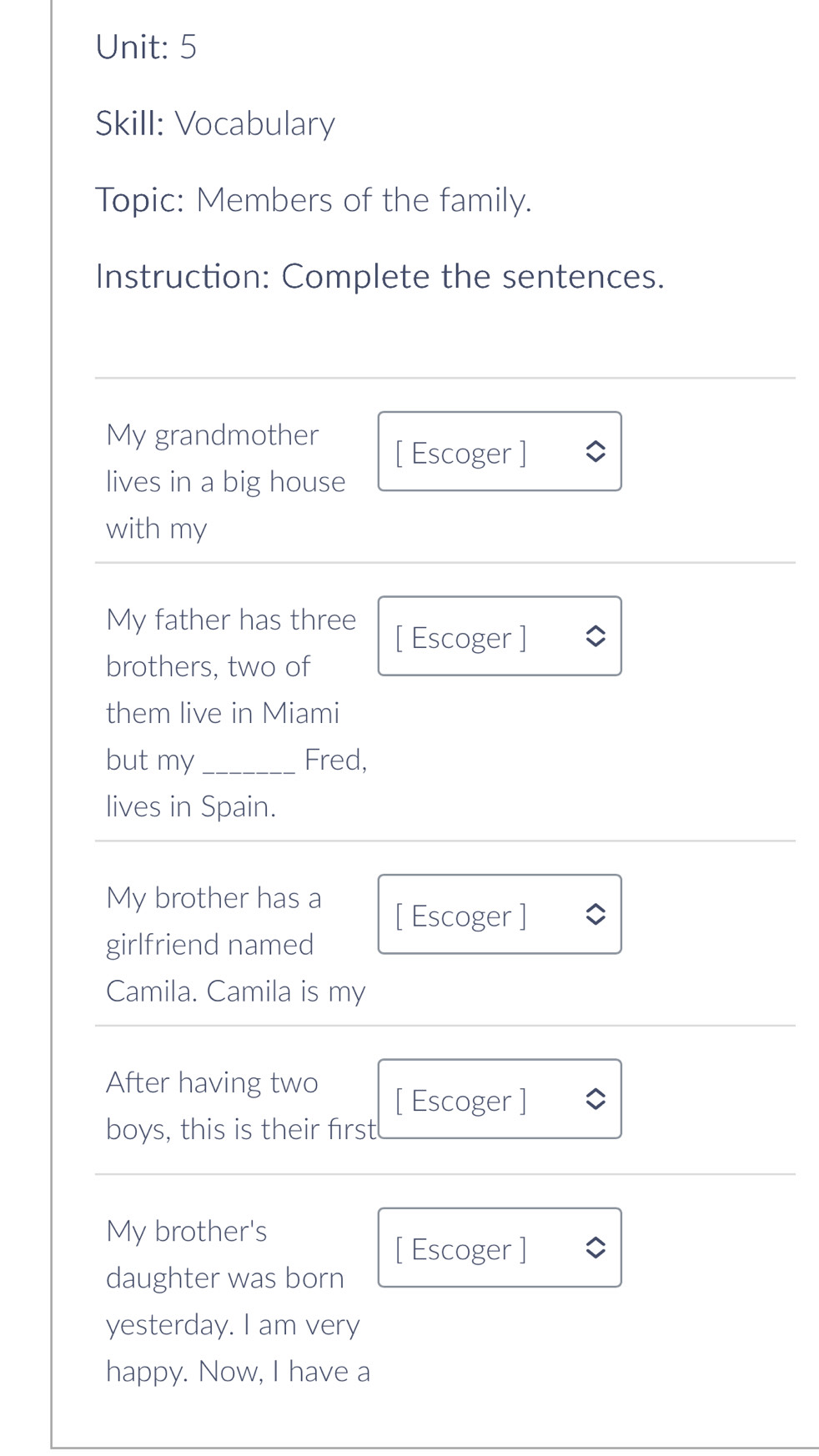Open the dropdown for the Camila sentence
The height and width of the screenshot is (1456, 819).
click(x=499, y=915)
